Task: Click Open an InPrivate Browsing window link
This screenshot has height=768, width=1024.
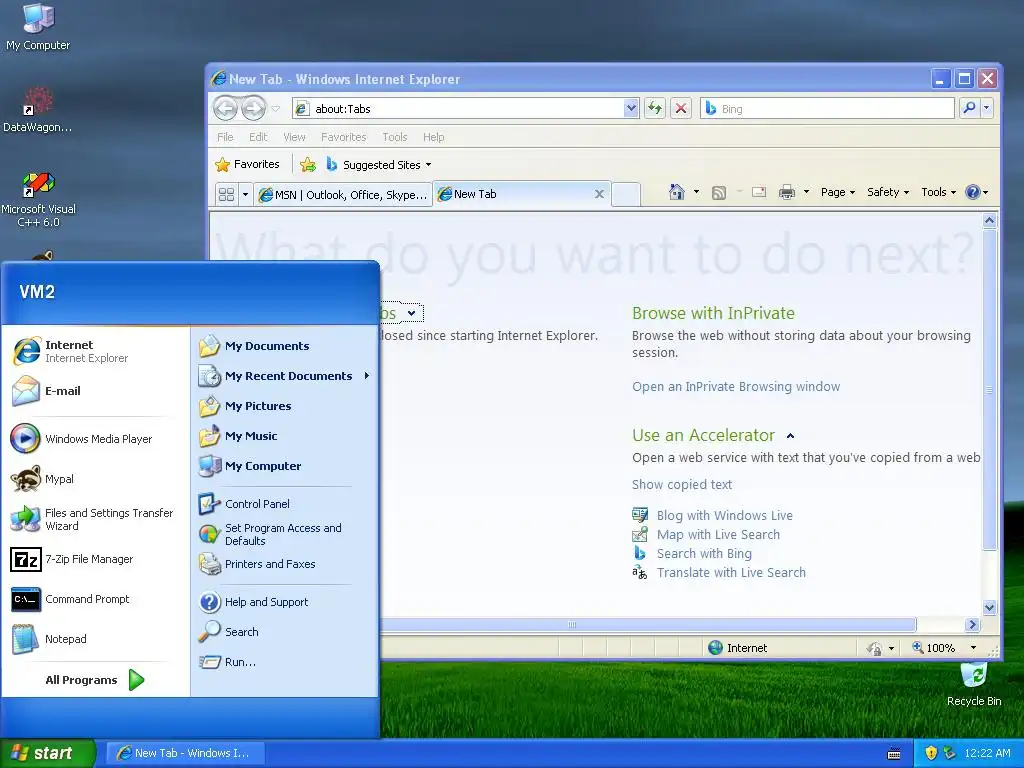Action: click(736, 387)
